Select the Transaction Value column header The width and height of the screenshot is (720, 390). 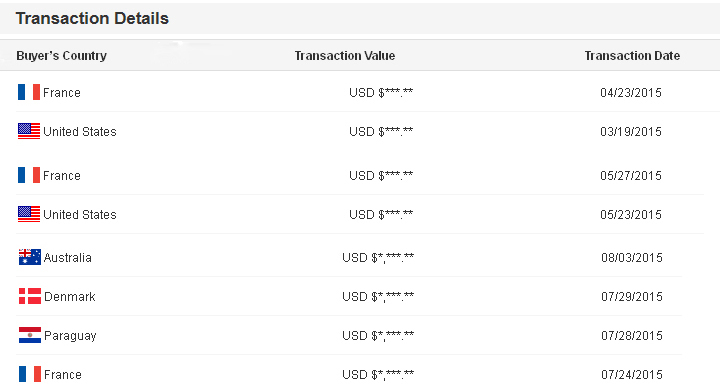point(345,56)
